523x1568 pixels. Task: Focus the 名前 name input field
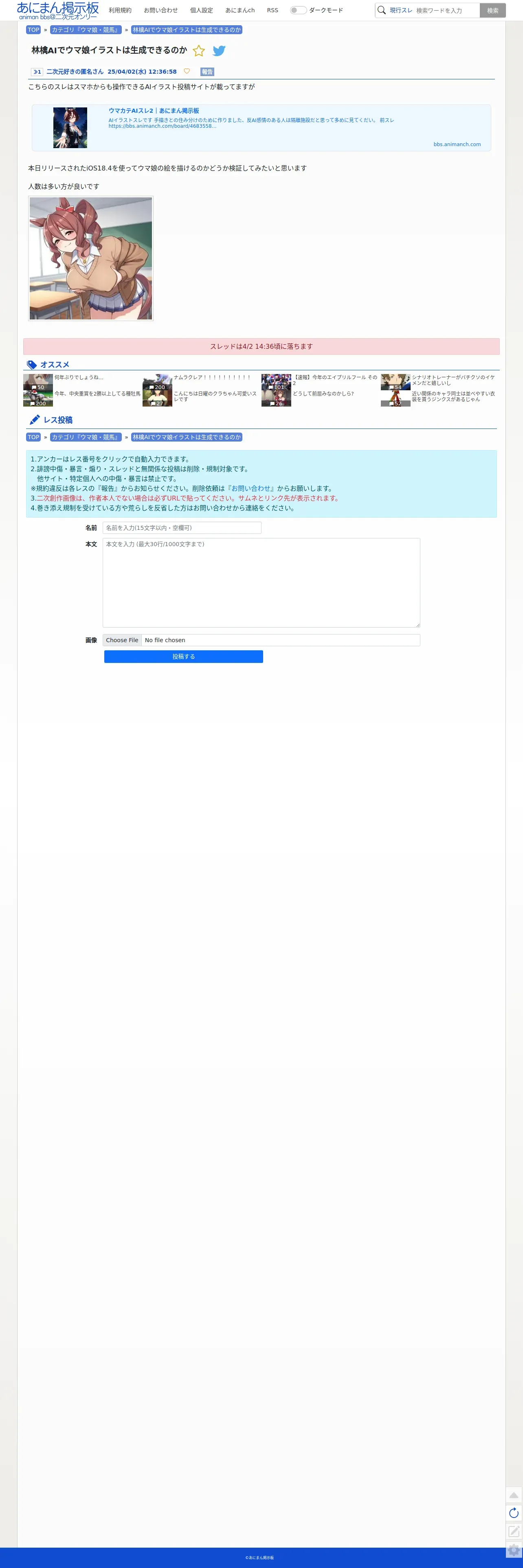(x=182, y=528)
